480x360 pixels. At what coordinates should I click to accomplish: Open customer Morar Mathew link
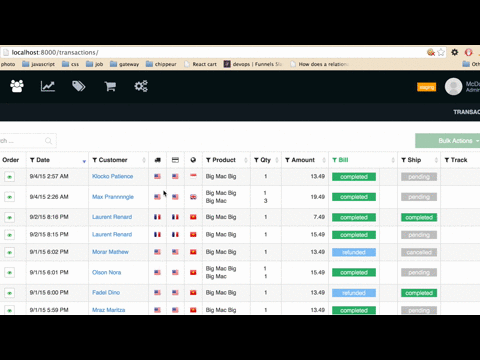110,252
